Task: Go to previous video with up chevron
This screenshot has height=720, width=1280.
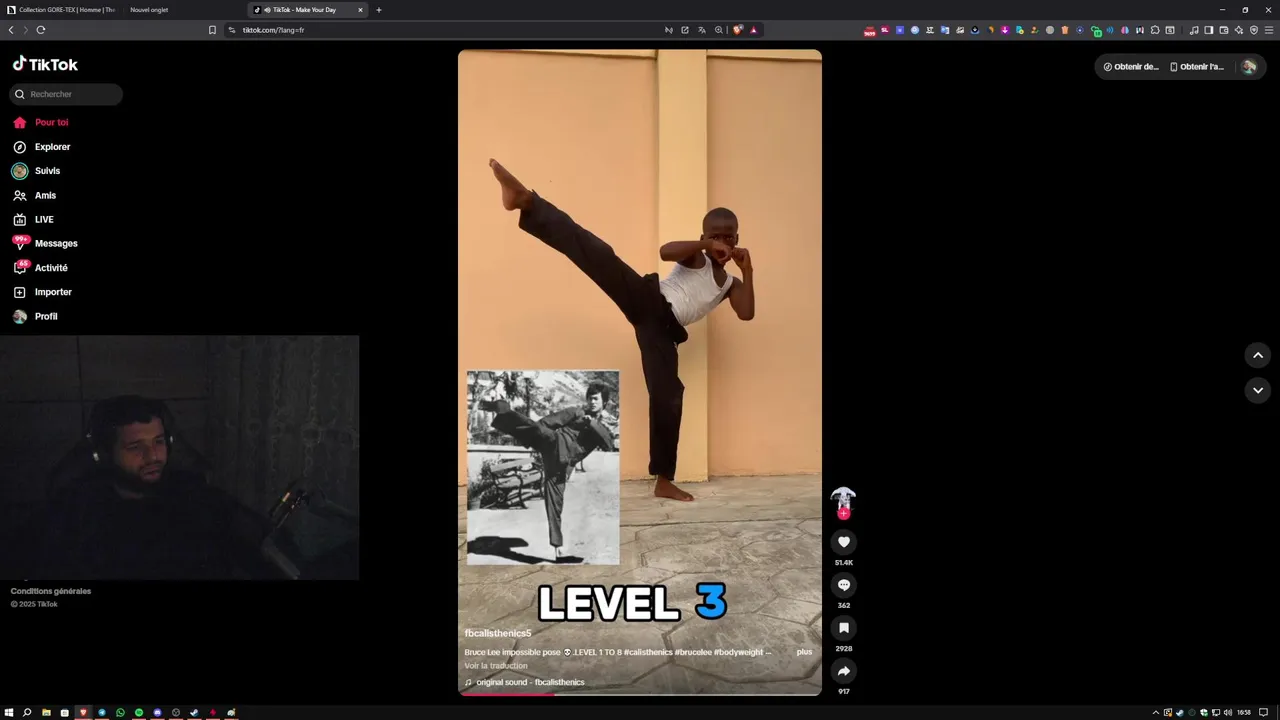Action: click(x=1258, y=355)
